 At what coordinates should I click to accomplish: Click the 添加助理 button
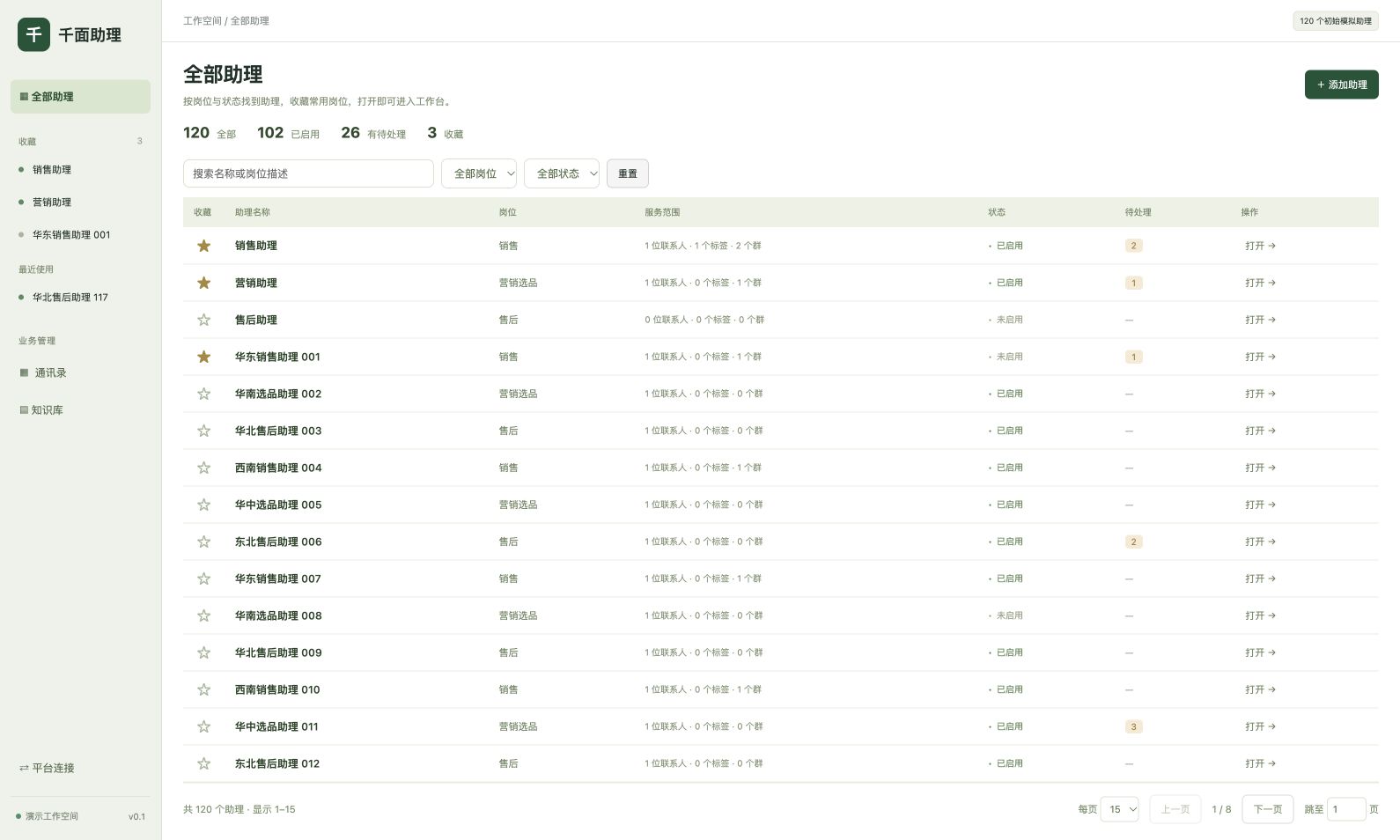(x=1341, y=85)
